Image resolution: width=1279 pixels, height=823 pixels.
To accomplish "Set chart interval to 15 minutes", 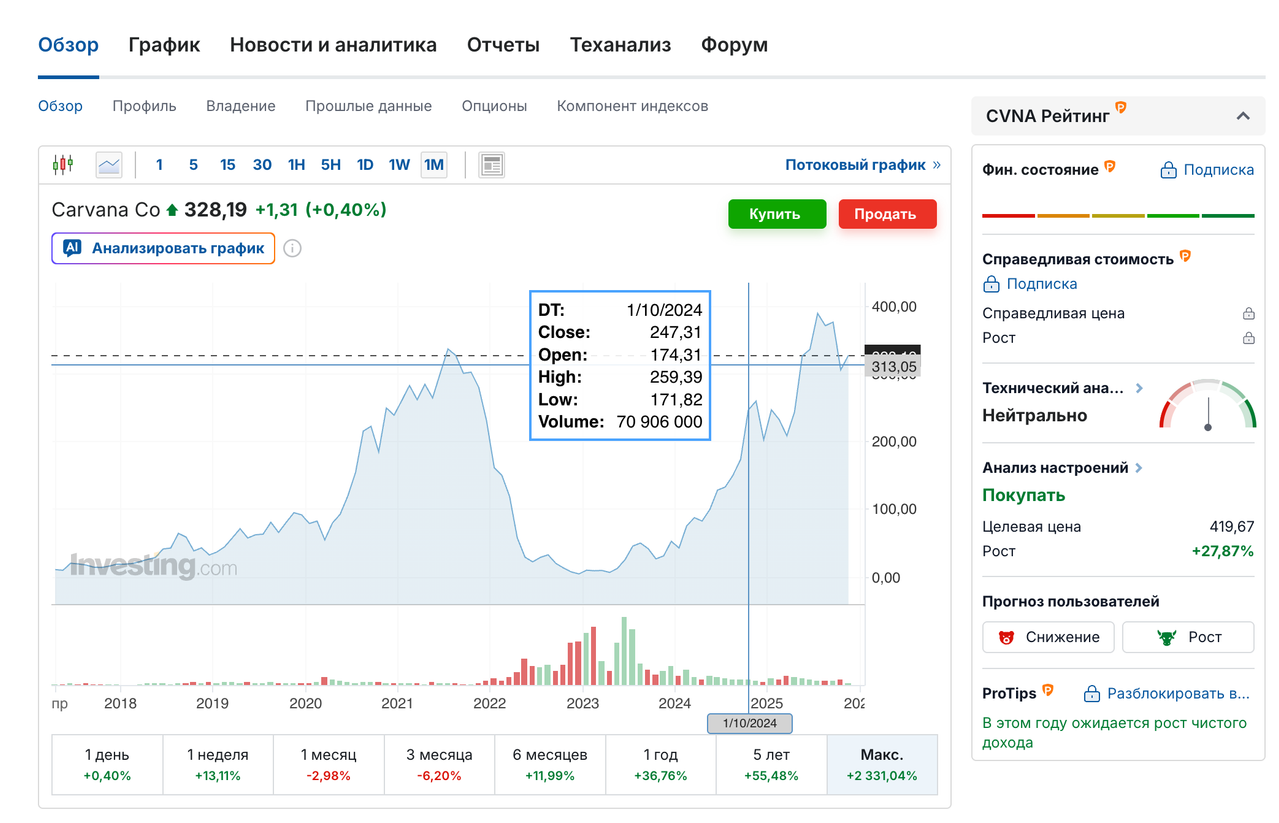I will (x=228, y=165).
